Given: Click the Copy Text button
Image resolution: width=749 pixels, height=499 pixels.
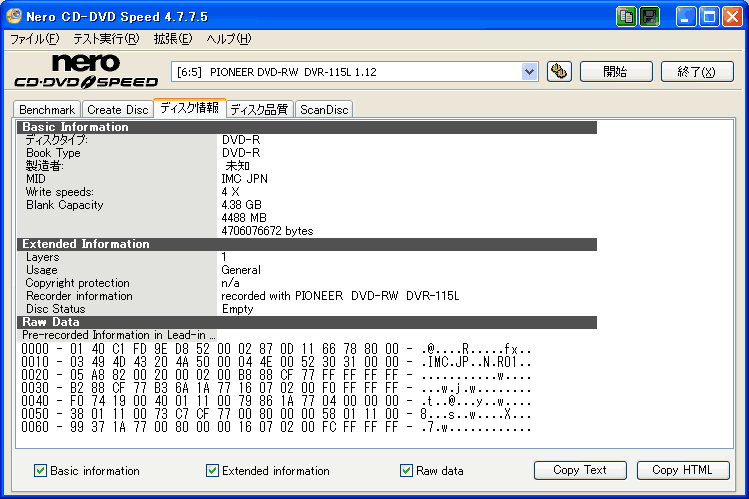Looking at the screenshot, I should click(580, 470).
